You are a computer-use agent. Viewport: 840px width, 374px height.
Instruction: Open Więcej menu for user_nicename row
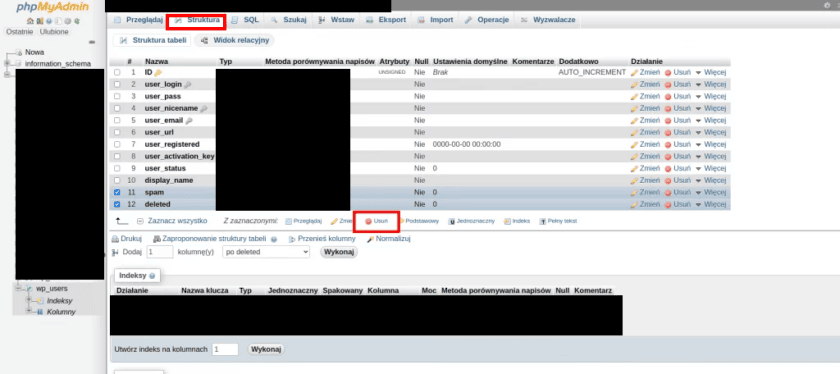(711, 108)
